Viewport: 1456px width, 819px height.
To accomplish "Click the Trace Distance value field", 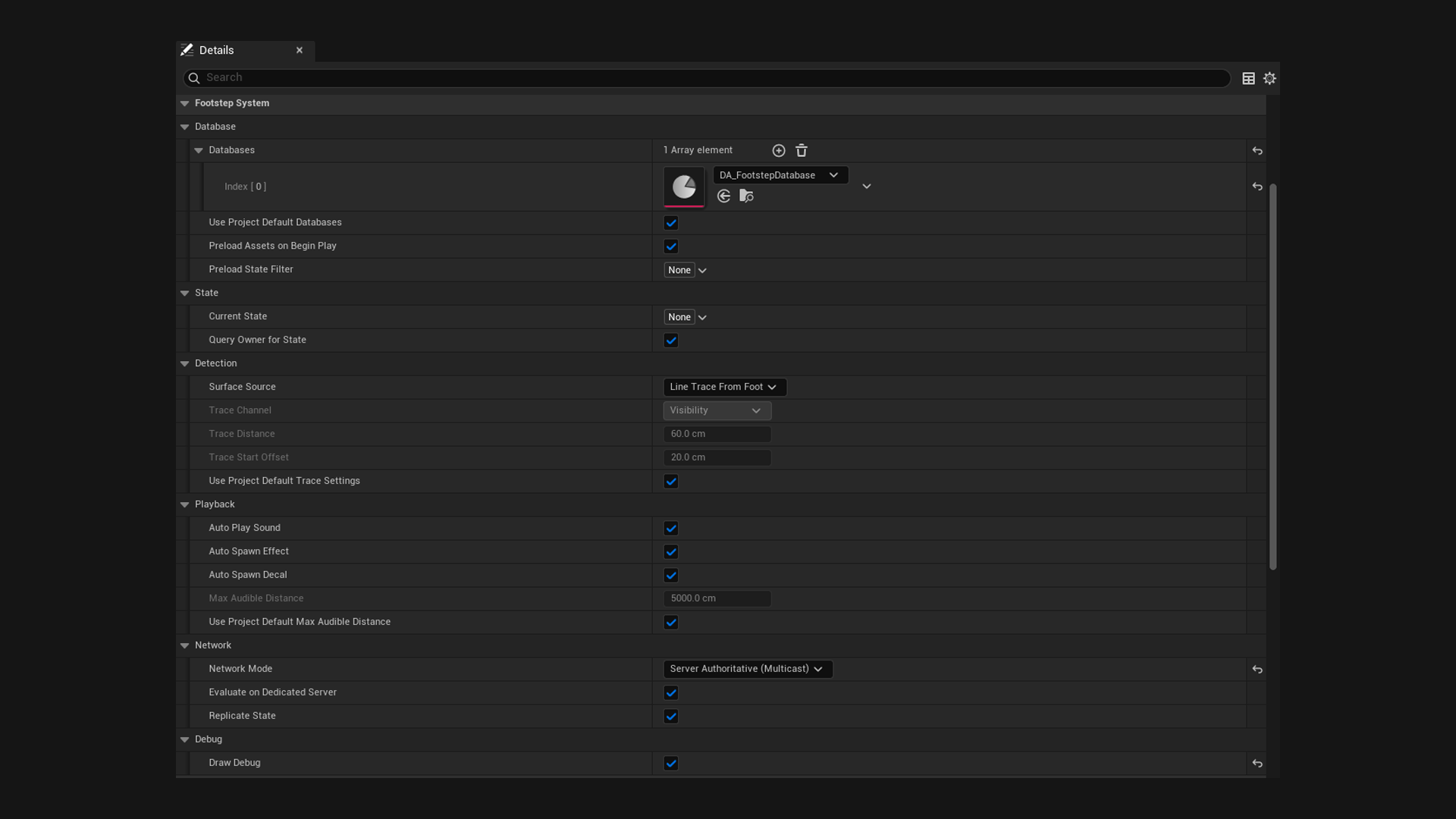I will [717, 435].
